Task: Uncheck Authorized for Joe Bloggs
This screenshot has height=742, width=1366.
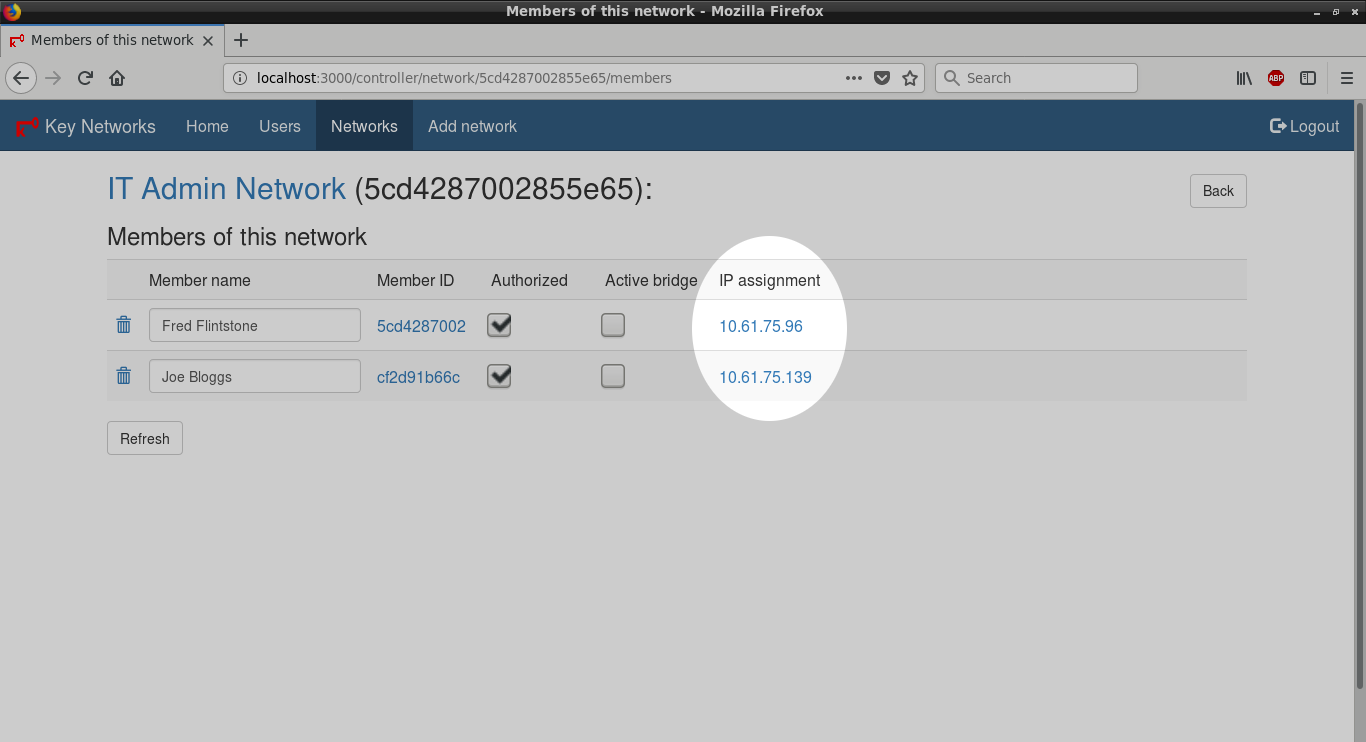Action: point(499,376)
